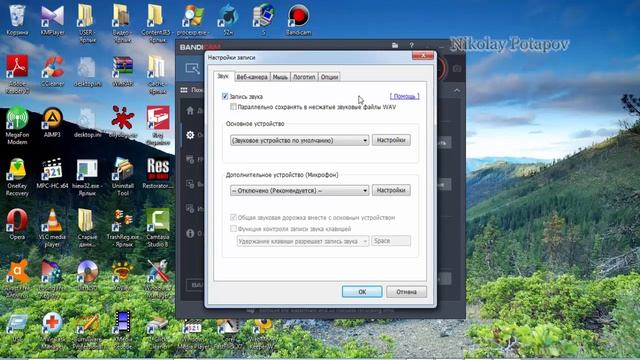
Task: Switch to the 'Звук' tab
Action: click(223, 76)
